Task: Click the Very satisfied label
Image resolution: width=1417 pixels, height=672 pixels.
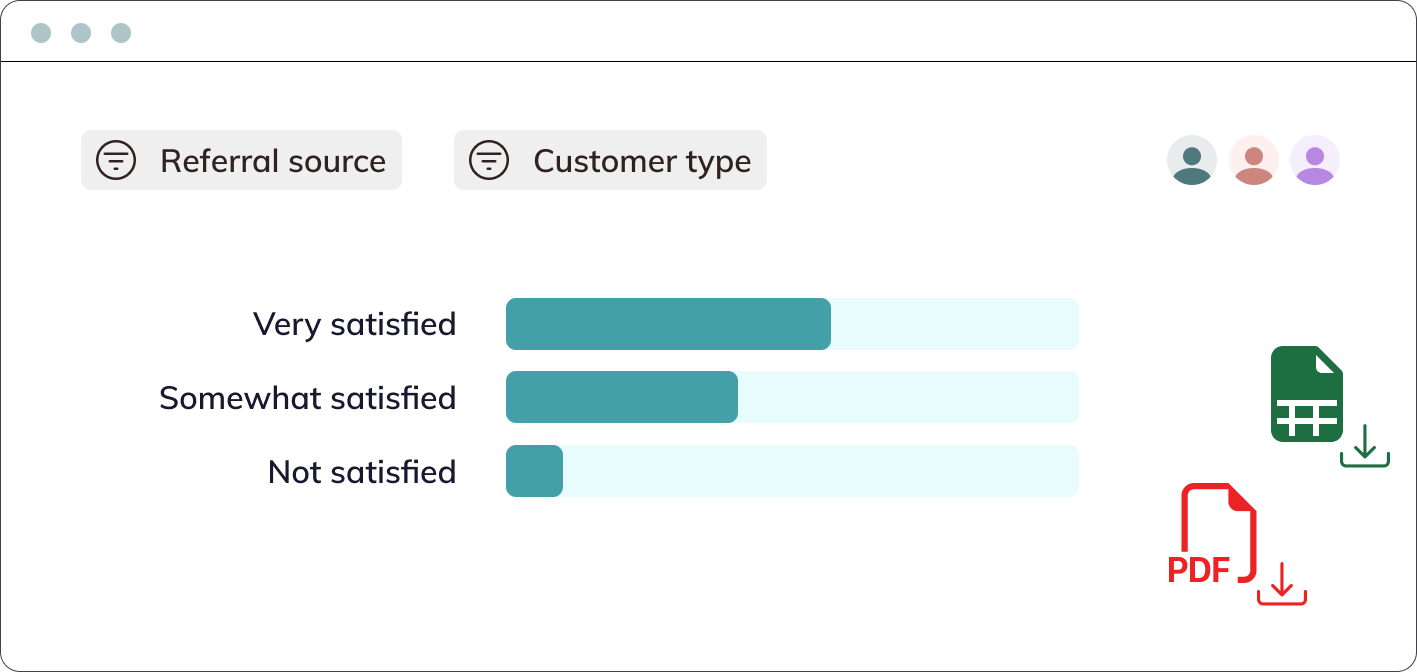Action: tap(355, 323)
